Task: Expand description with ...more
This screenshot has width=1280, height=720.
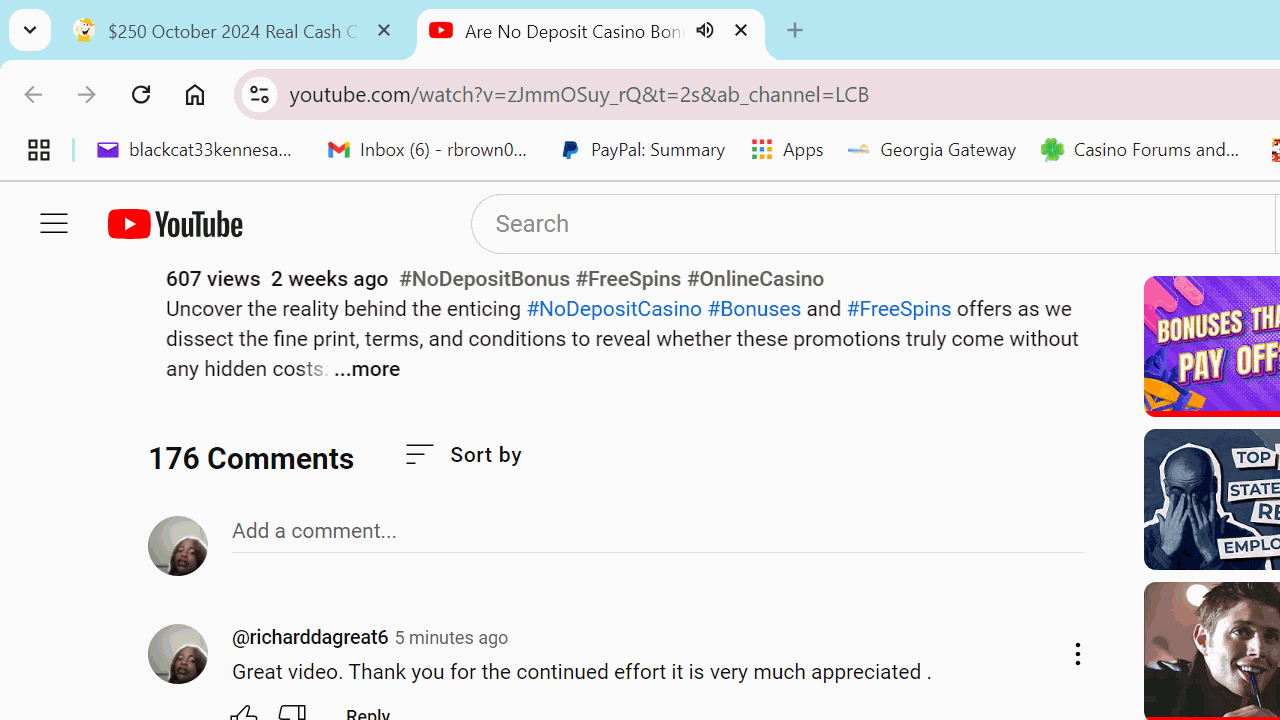Action: (367, 369)
